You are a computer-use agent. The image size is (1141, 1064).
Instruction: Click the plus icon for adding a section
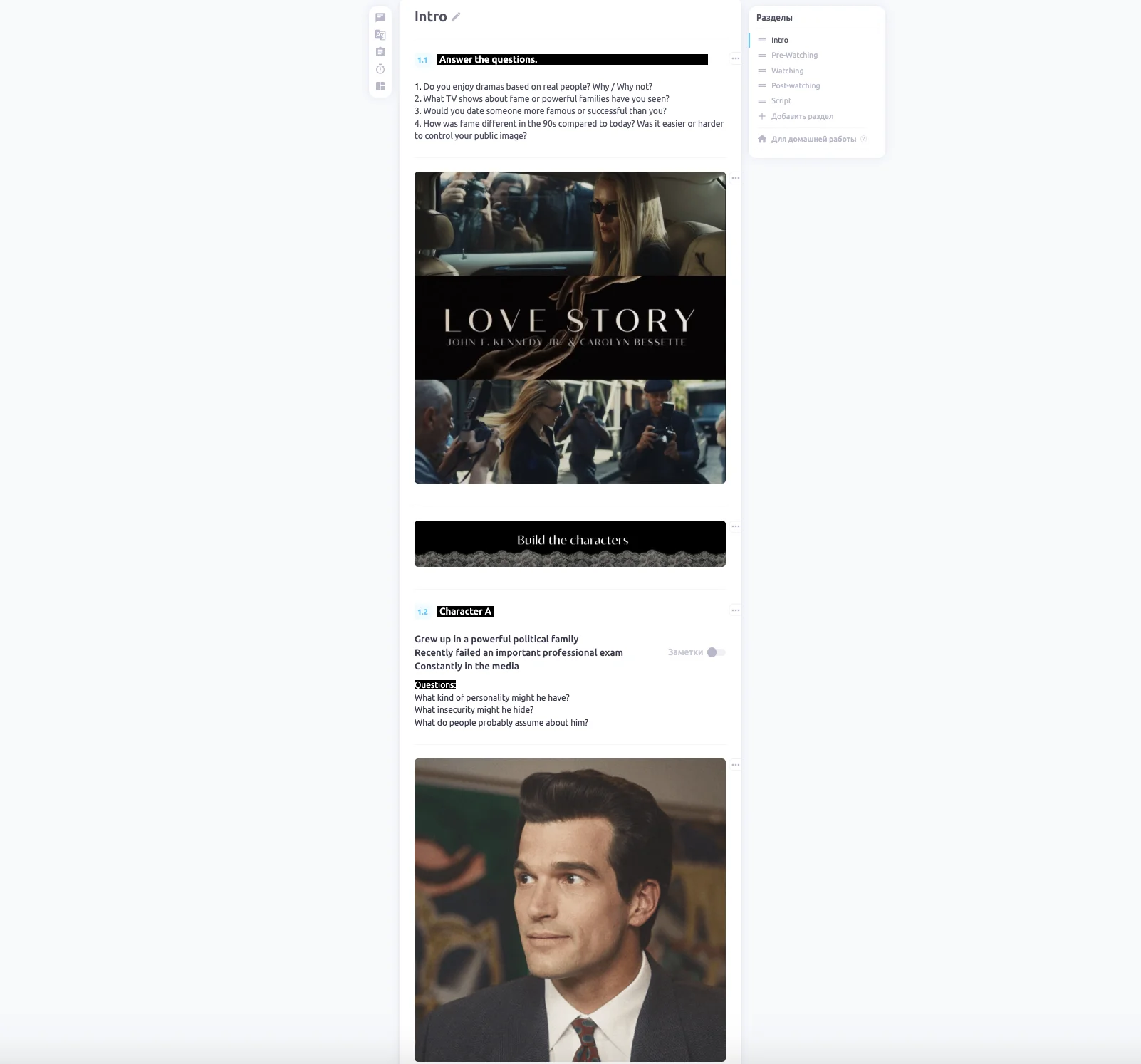pos(762,116)
